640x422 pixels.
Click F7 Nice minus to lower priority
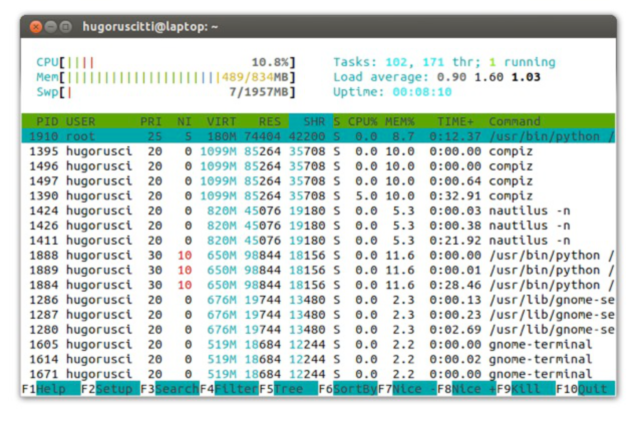click(x=407, y=389)
